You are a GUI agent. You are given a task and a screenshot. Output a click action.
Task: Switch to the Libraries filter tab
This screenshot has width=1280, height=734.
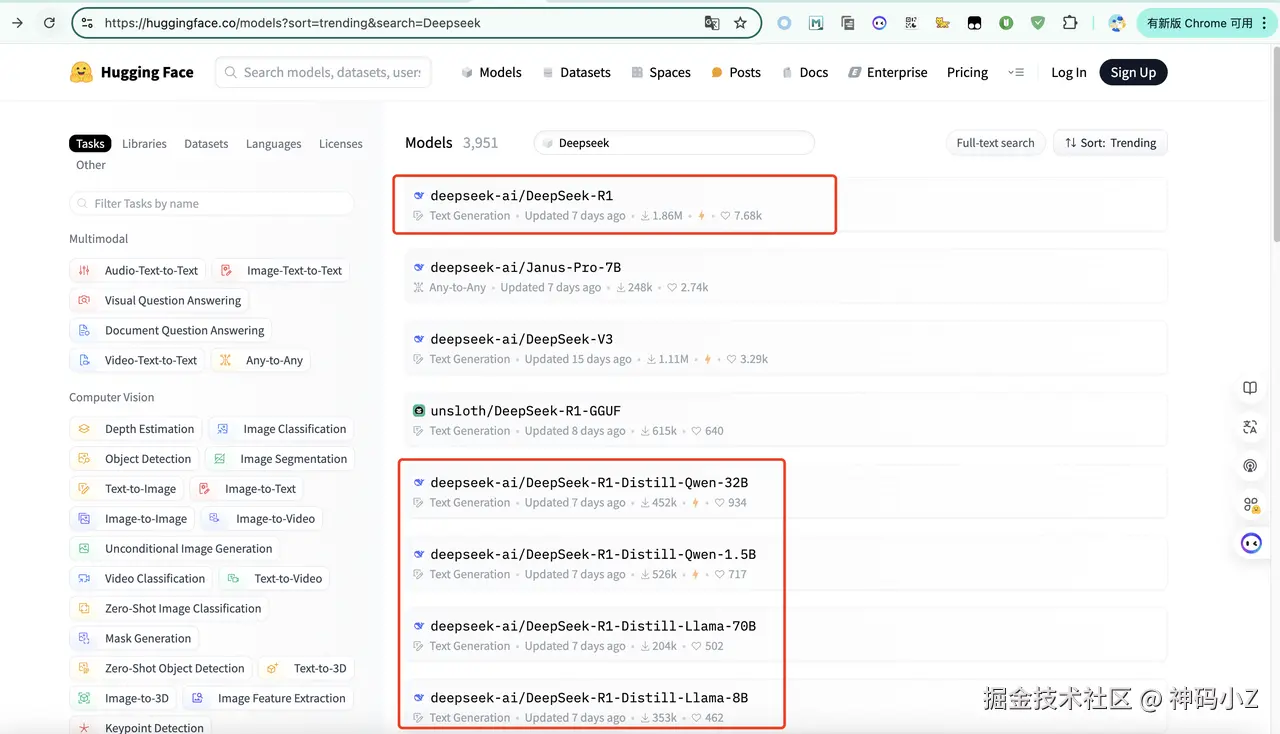pyautogui.click(x=144, y=144)
